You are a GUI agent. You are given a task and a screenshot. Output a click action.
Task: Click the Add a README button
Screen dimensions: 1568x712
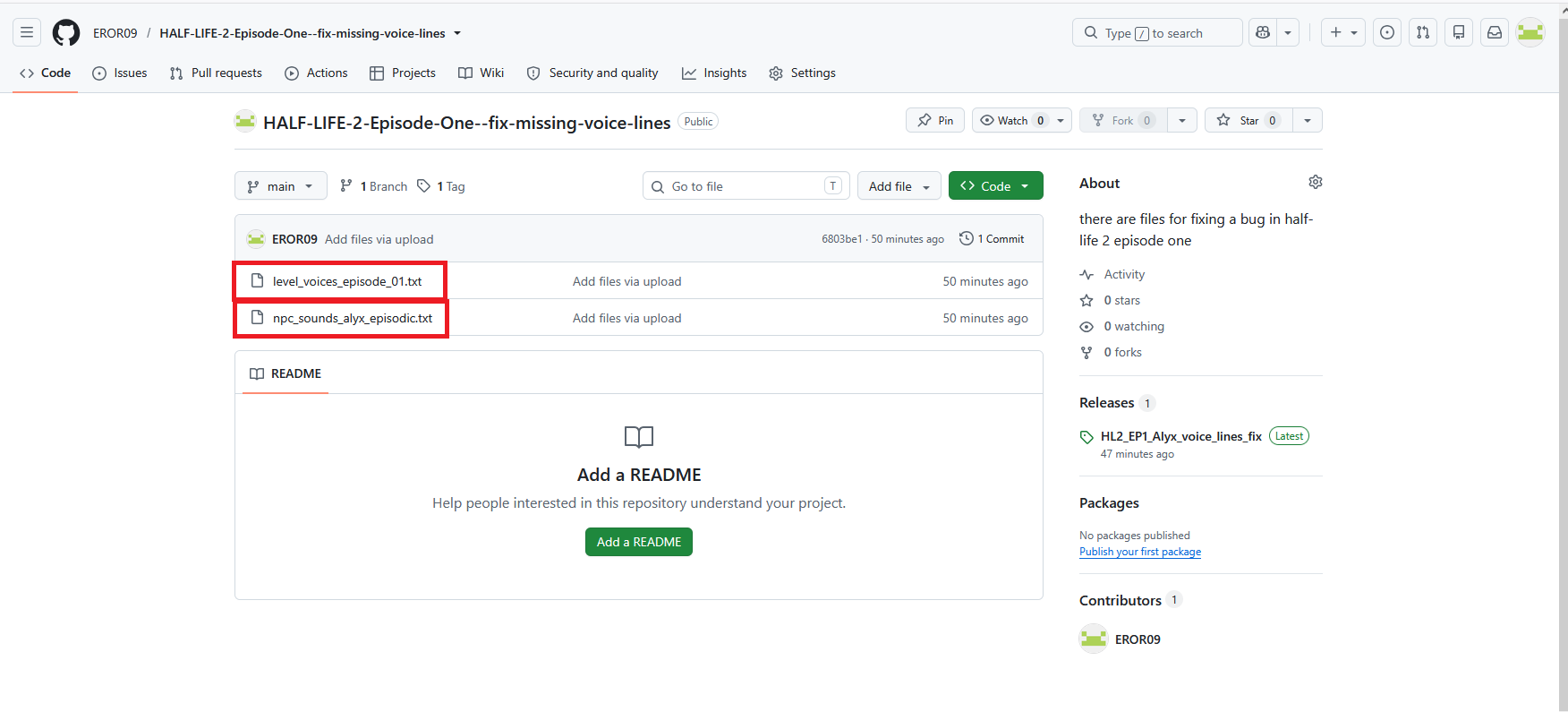[x=639, y=542]
